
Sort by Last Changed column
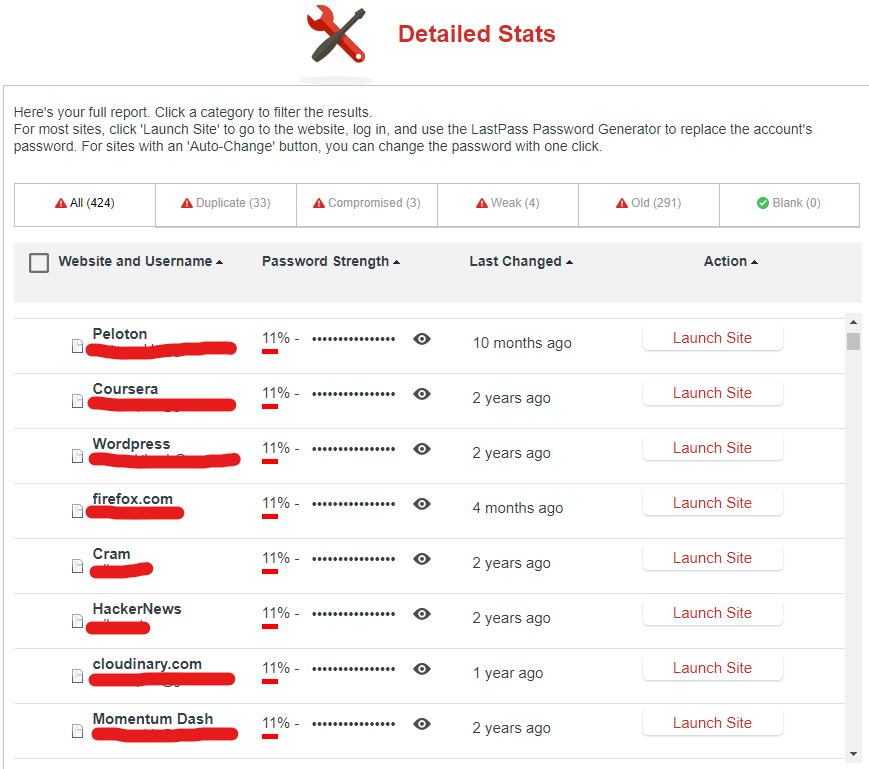[x=521, y=261]
